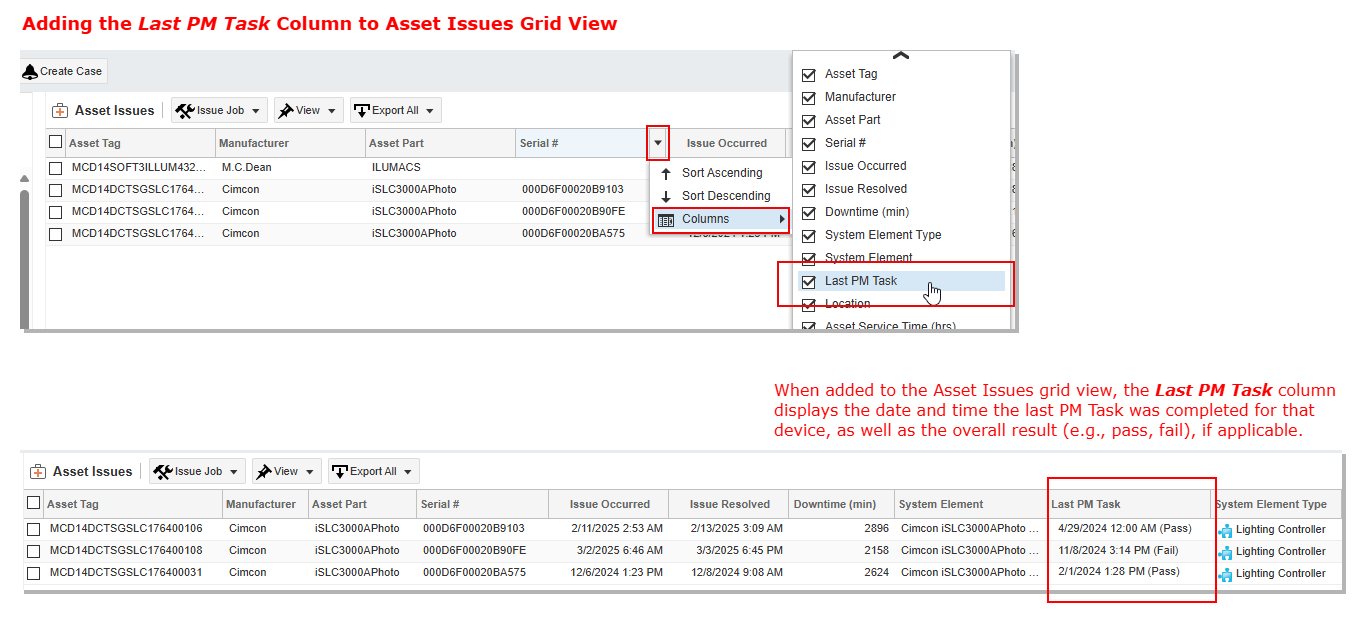Click the Sort Descending arrow icon
The image size is (1362, 622).
click(666, 196)
